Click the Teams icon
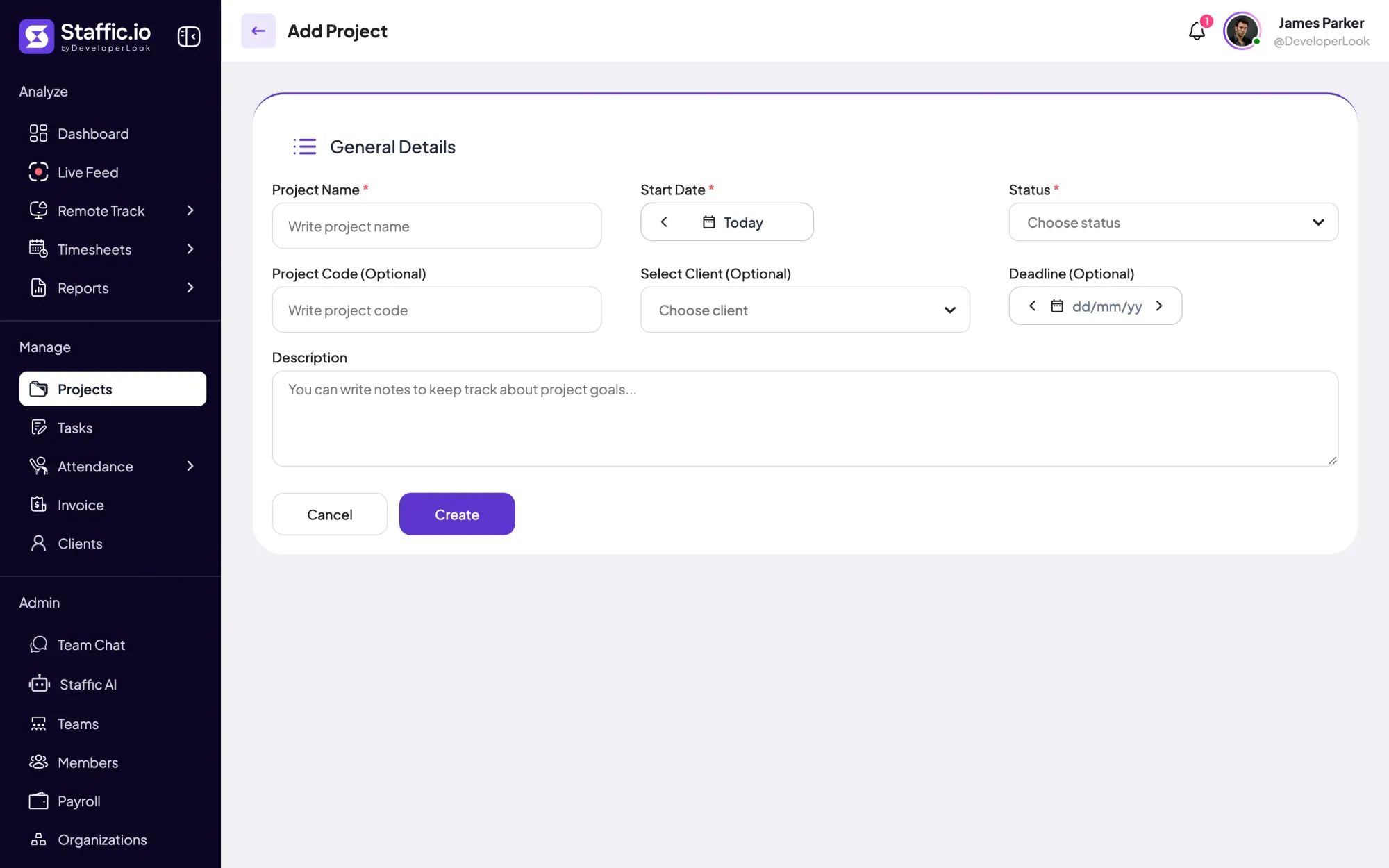 pyautogui.click(x=38, y=724)
